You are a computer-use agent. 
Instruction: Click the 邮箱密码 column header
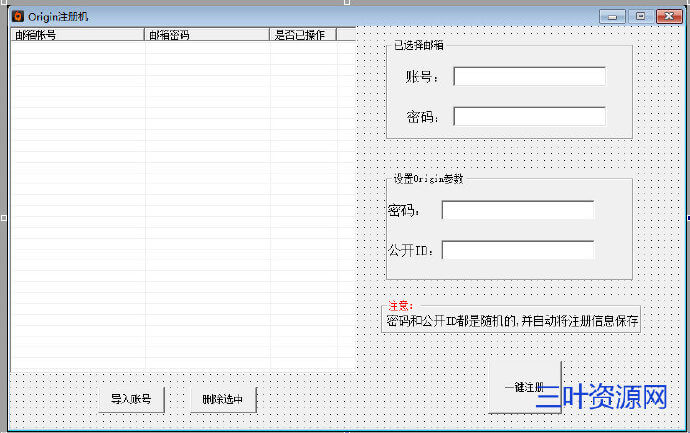[x=207, y=35]
